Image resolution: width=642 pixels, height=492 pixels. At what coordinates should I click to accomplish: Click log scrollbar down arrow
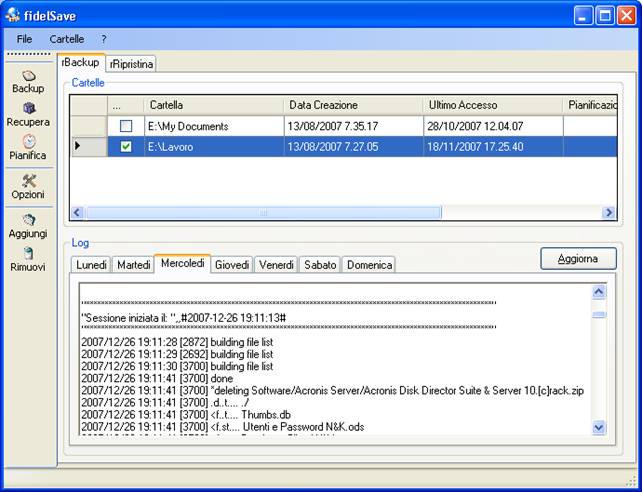click(x=599, y=427)
